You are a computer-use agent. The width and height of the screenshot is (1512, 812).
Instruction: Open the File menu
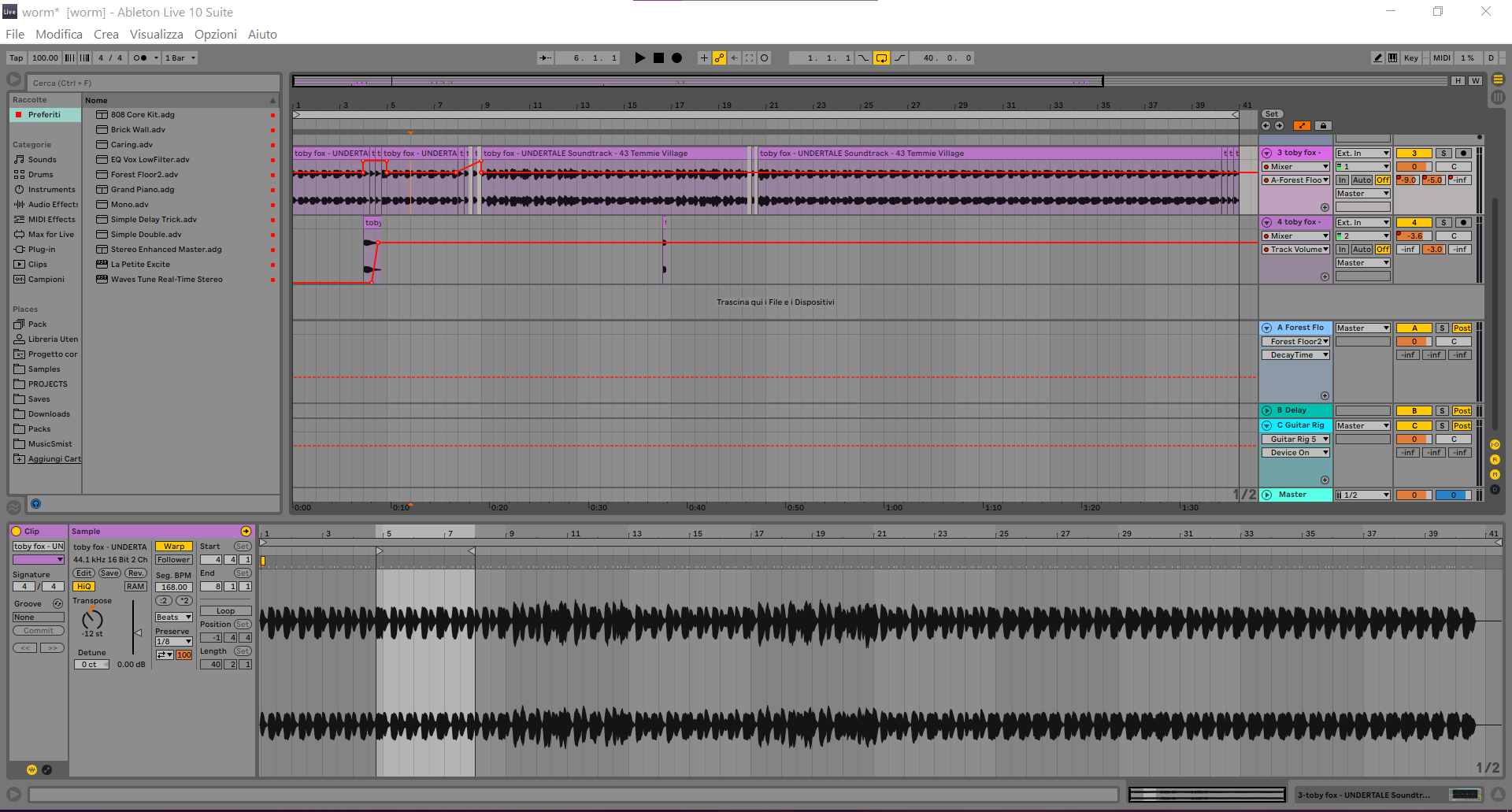[x=15, y=34]
